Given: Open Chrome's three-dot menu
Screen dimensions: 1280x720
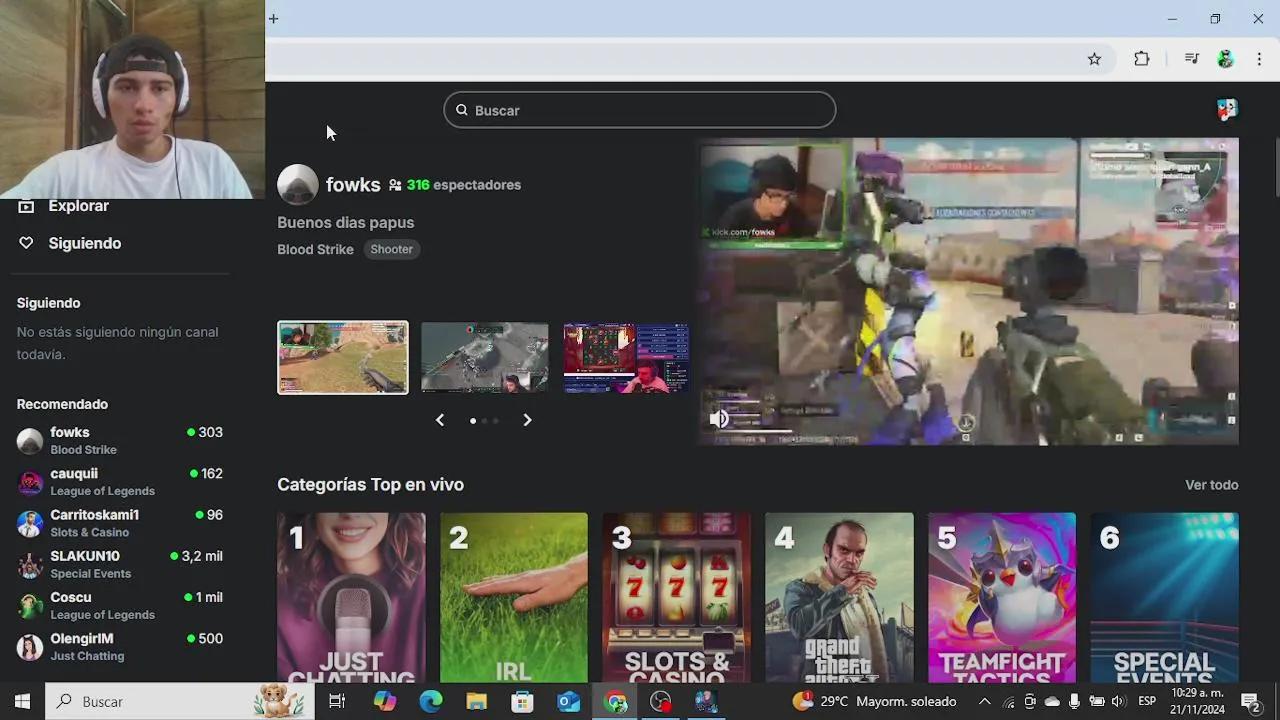Looking at the screenshot, I should click(x=1259, y=59).
